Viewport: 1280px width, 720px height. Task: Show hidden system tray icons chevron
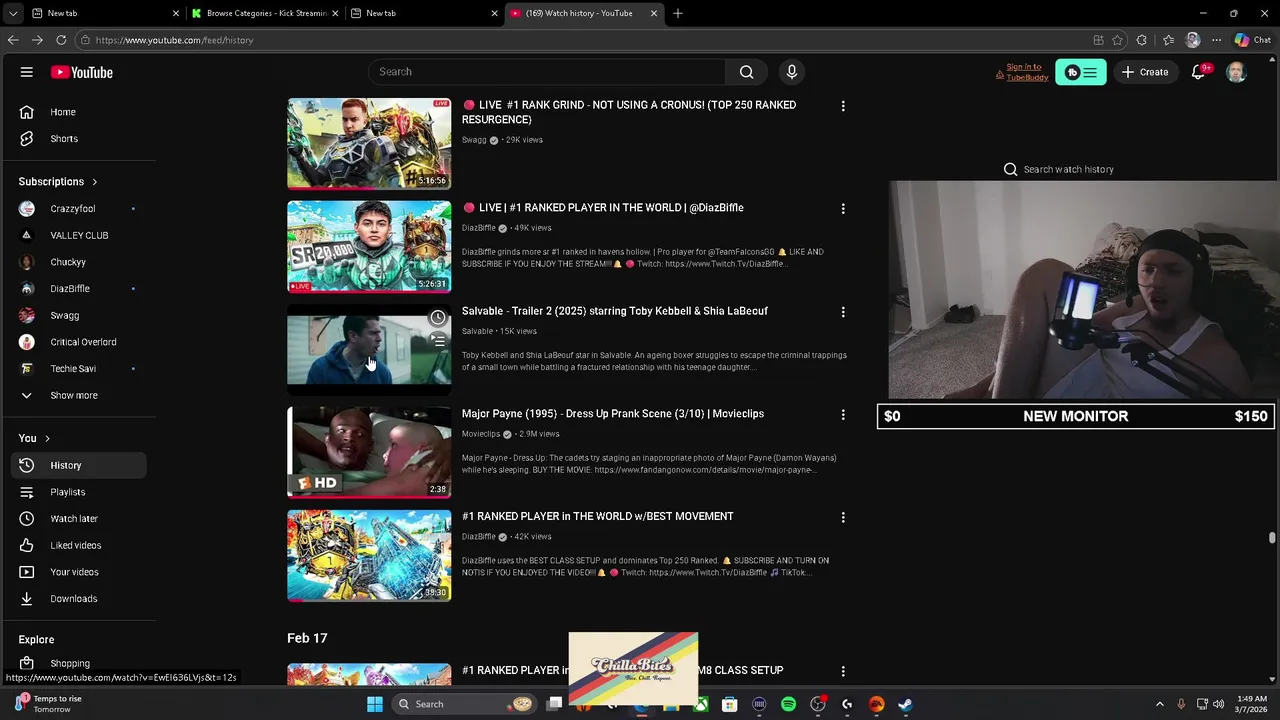(1160, 704)
